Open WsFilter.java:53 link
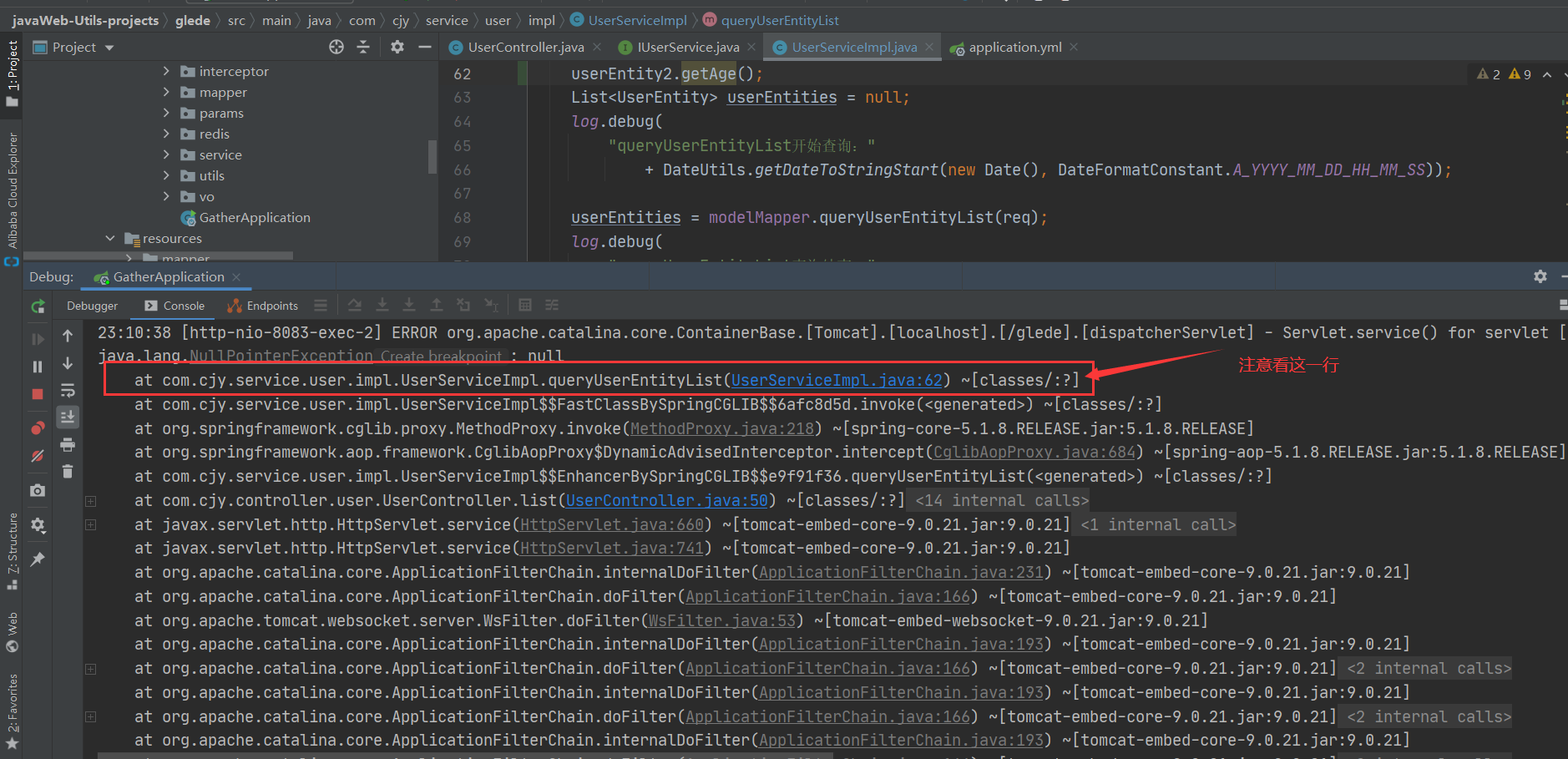This screenshot has width=1568, height=759. (x=721, y=620)
